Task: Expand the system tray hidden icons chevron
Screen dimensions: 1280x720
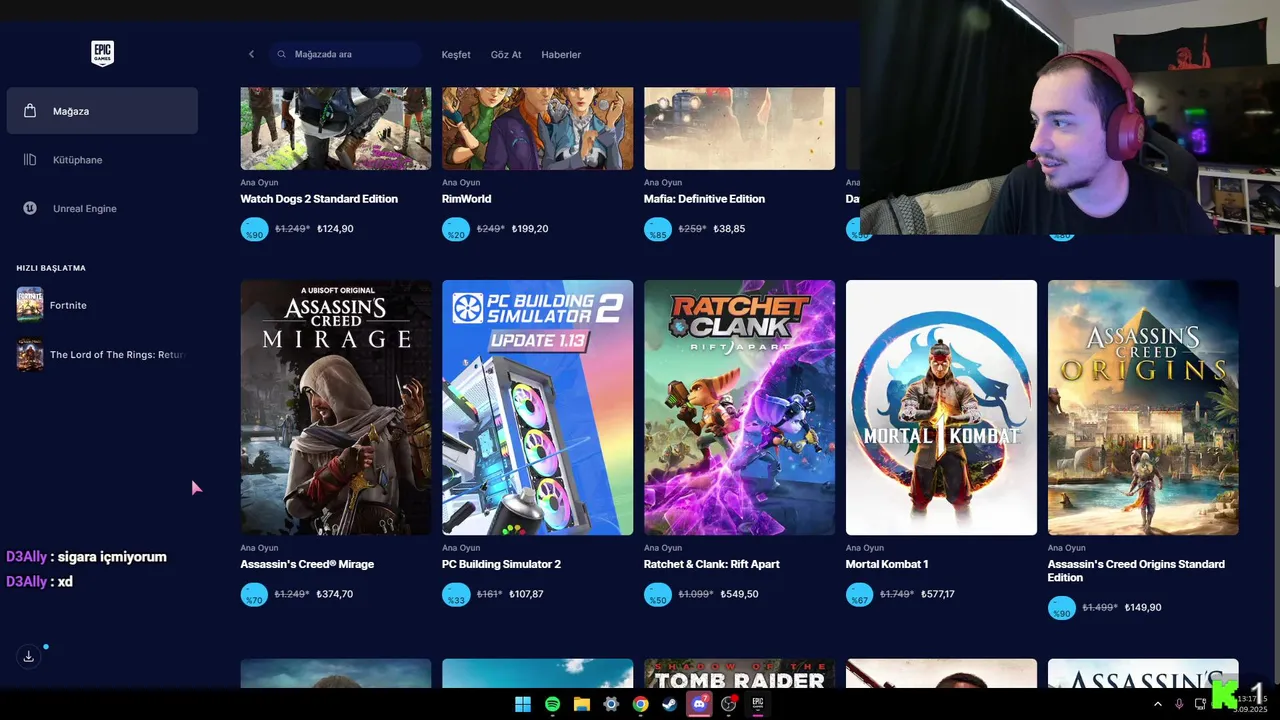Action: click(x=1158, y=704)
